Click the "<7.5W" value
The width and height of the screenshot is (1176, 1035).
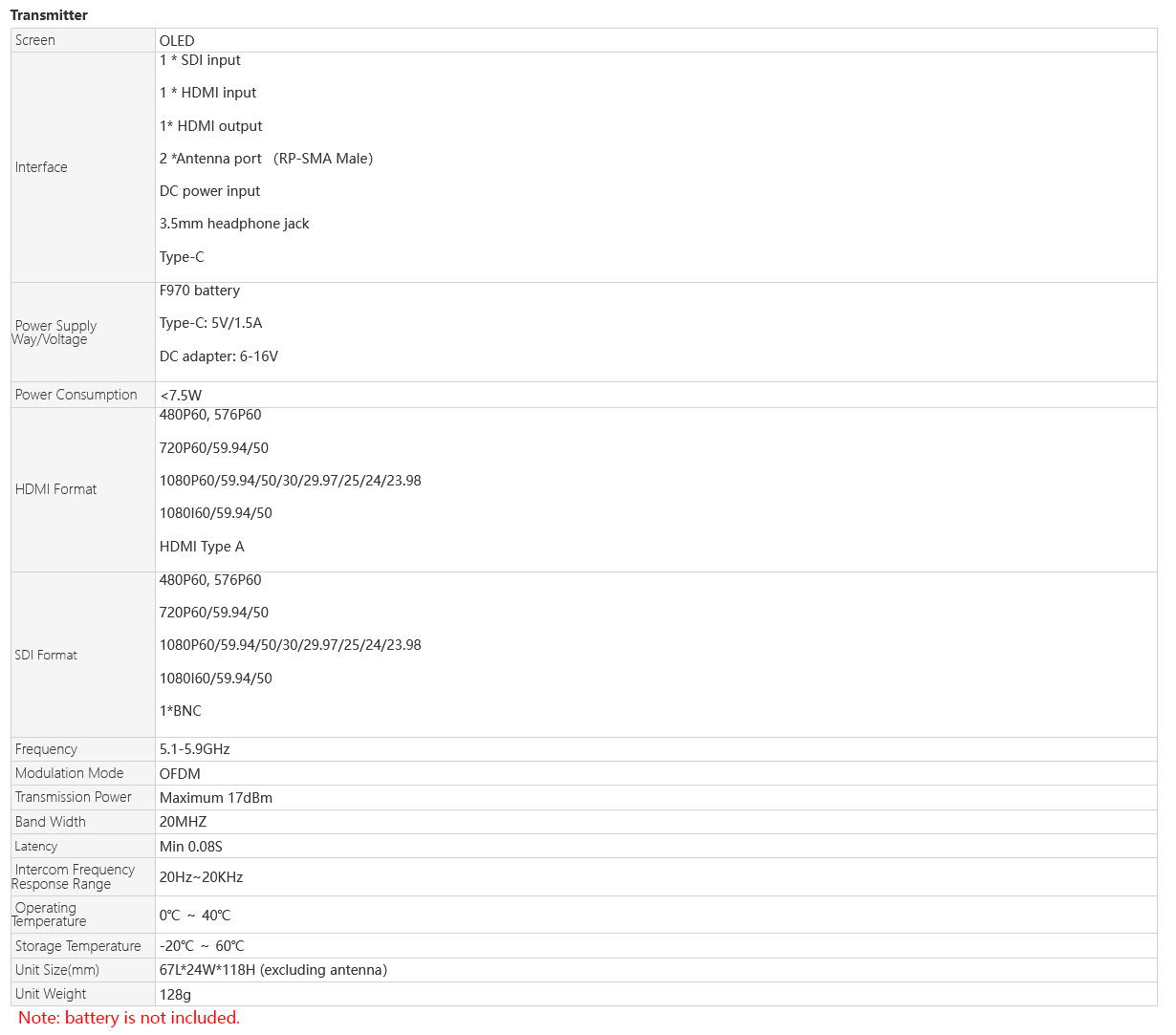coord(181,396)
